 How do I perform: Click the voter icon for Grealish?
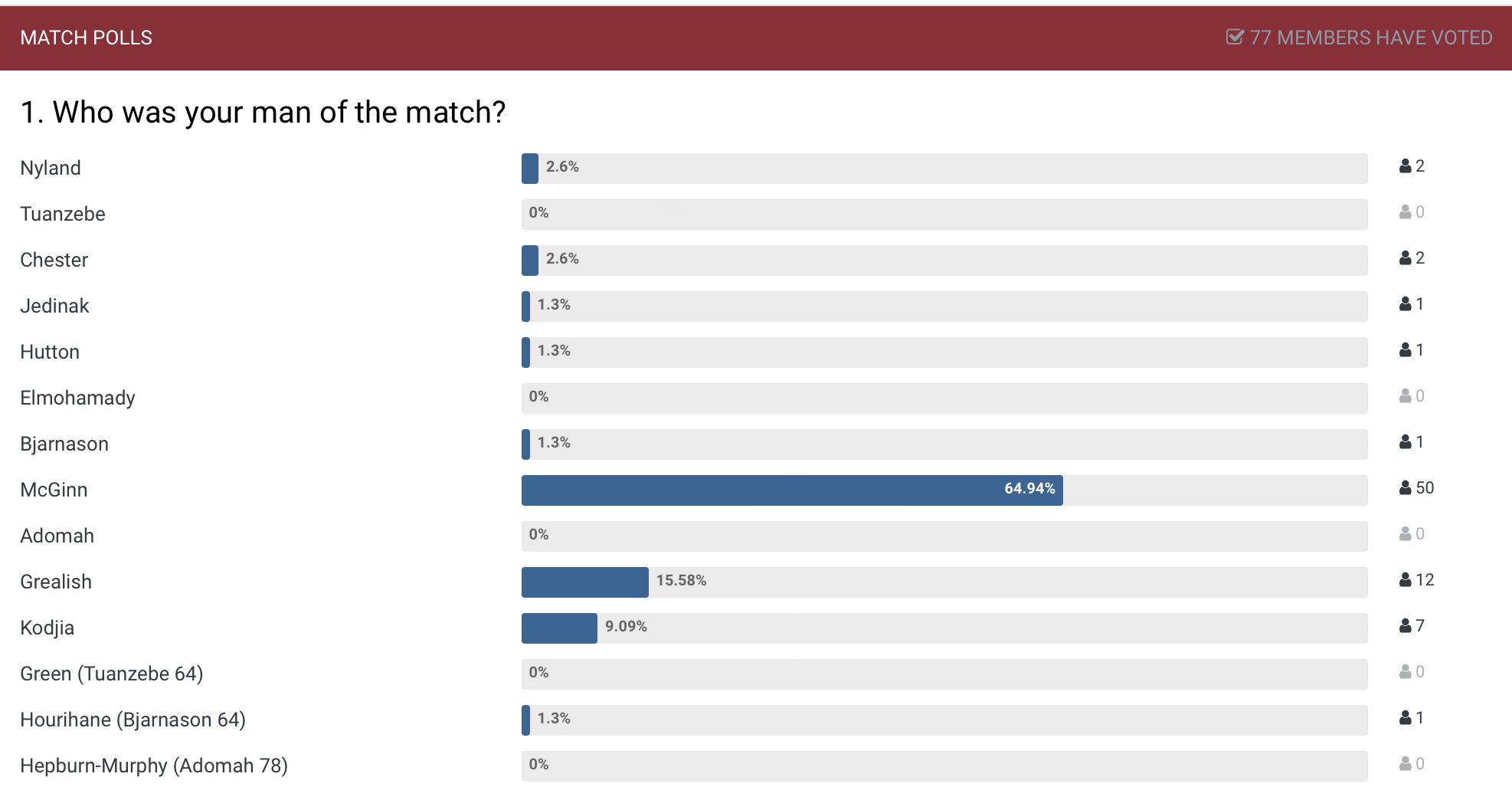pos(1406,579)
